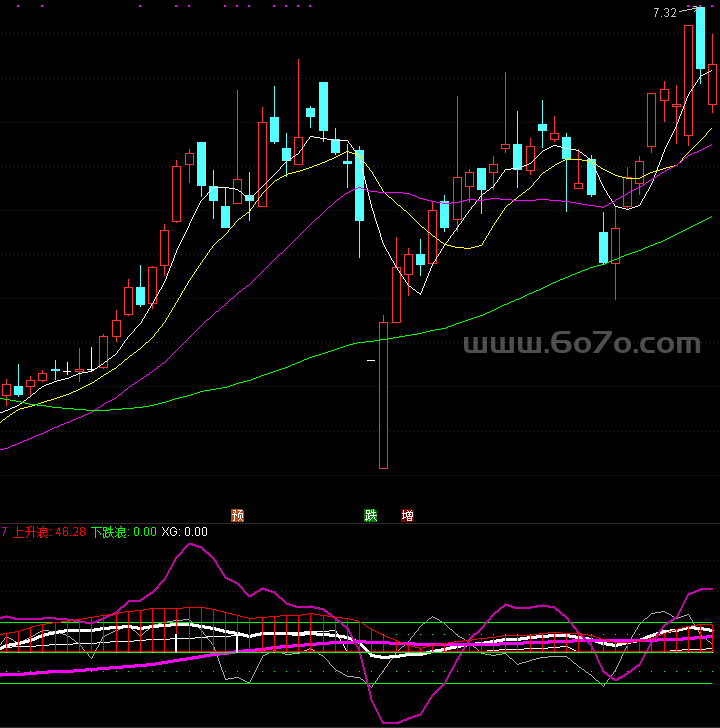Click the 上升浪: 46.28 indicator label

[49, 532]
